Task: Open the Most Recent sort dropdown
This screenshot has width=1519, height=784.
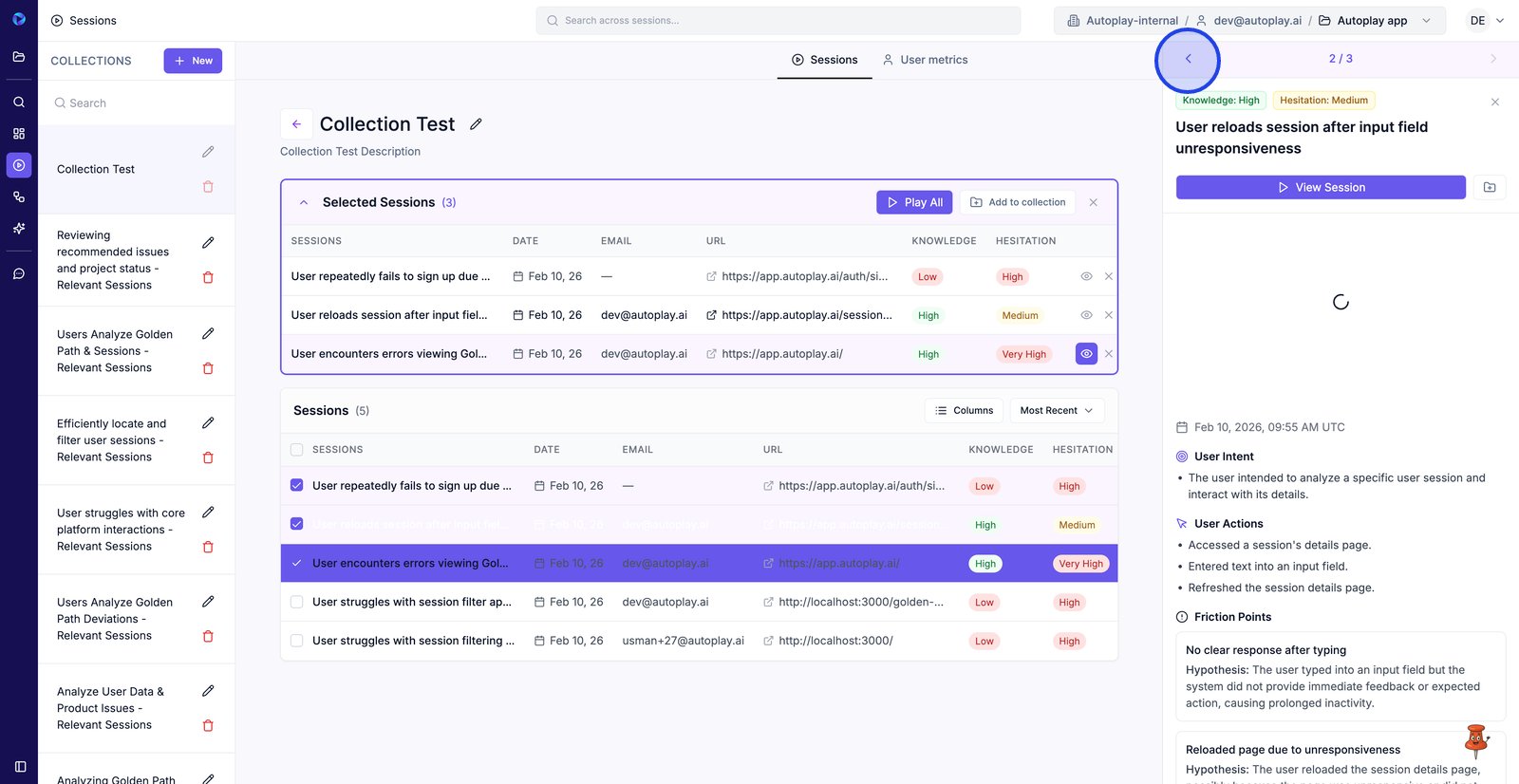Action: point(1056,411)
